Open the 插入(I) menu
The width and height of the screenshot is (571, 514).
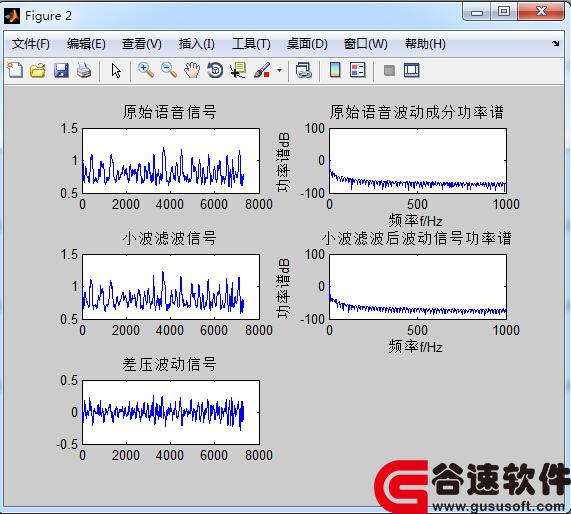[197, 44]
